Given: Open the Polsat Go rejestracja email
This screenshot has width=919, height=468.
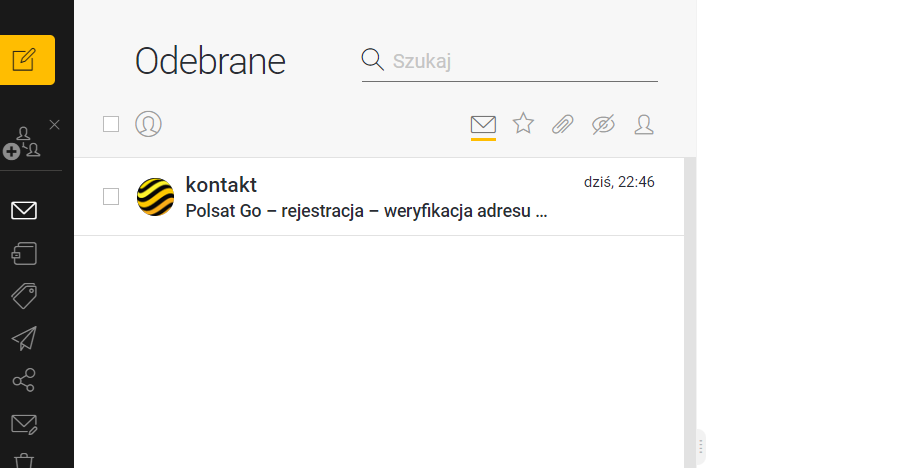Looking at the screenshot, I should point(379,197).
